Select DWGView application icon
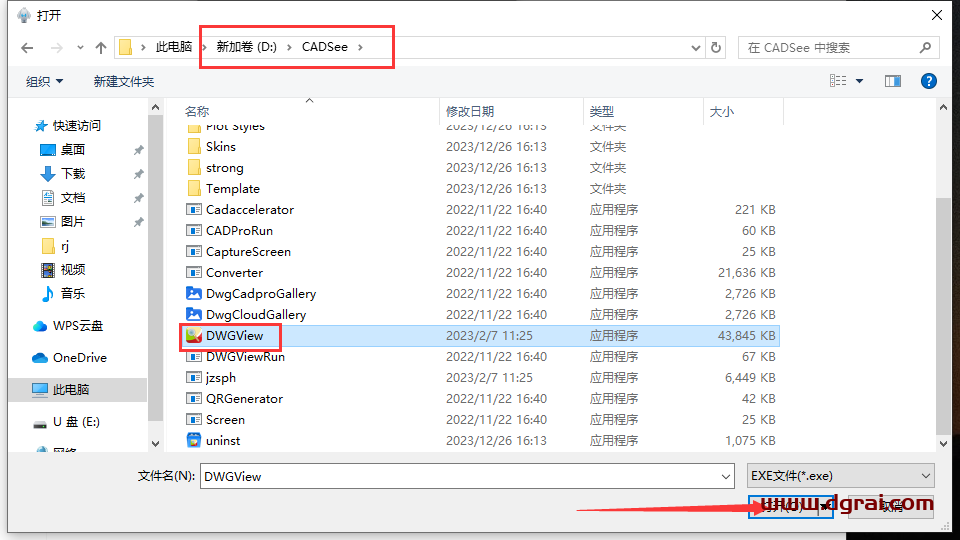This screenshot has width=960, height=540. (194, 336)
